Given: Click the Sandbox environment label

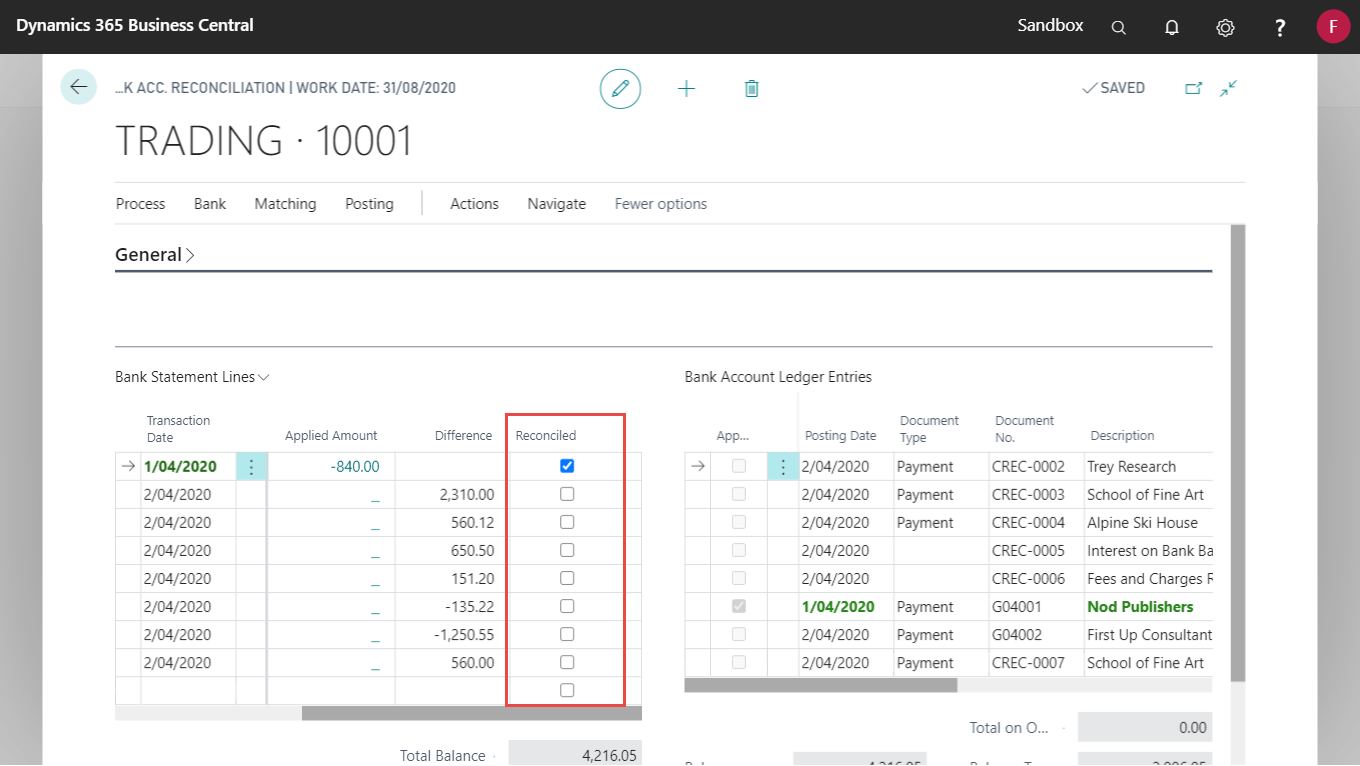Looking at the screenshot, I should 1050,25.
